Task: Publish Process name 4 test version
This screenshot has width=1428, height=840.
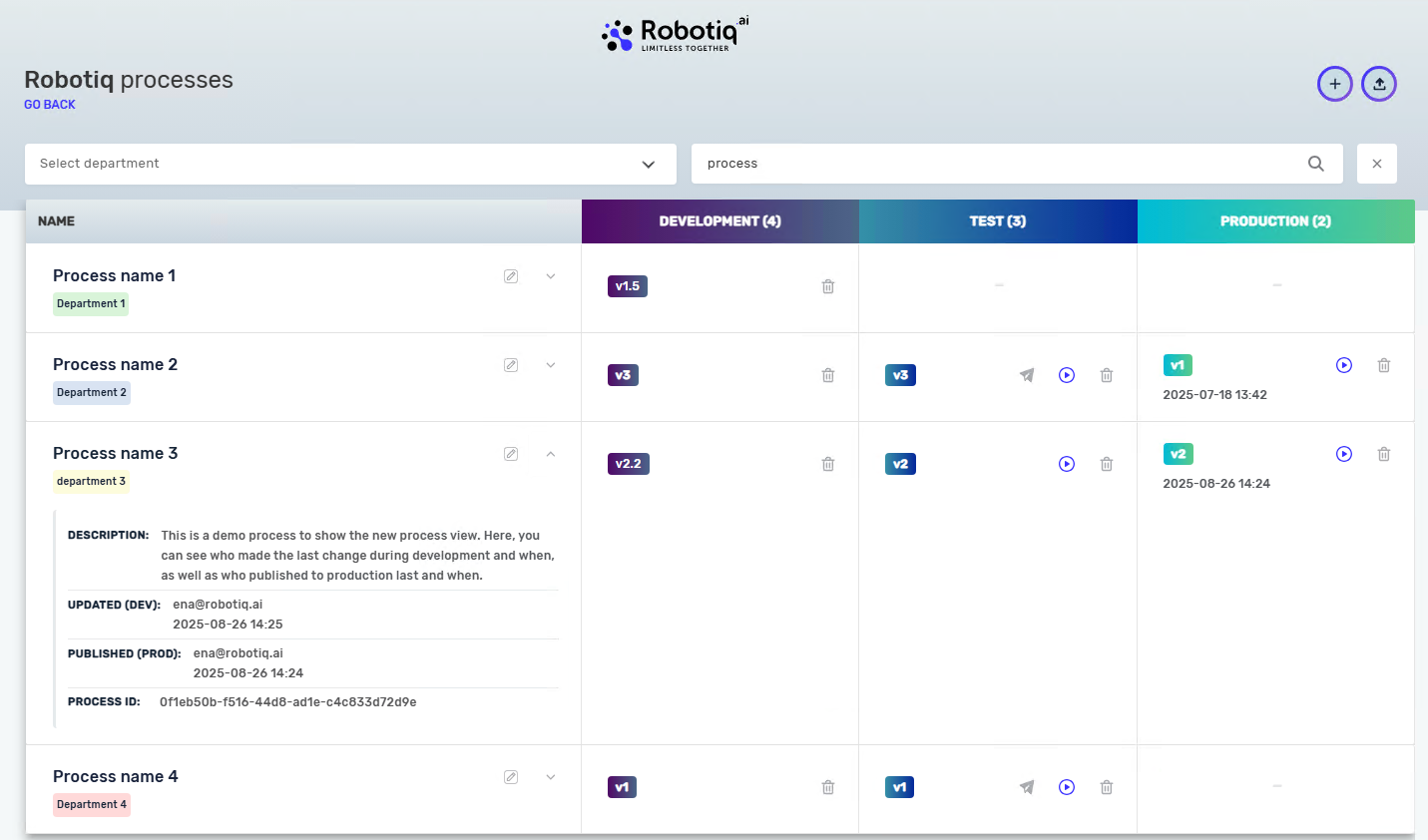Action: 1027,787
